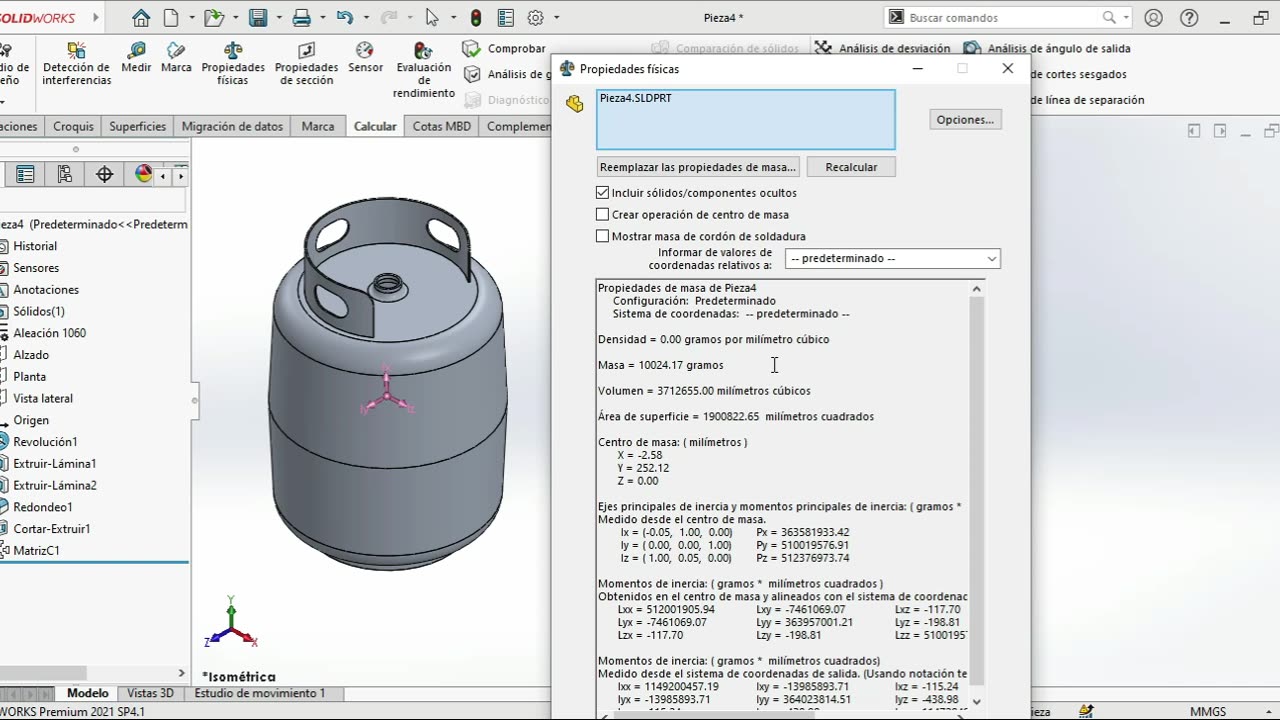Open the user login account icon

(x=1153, y=17)
